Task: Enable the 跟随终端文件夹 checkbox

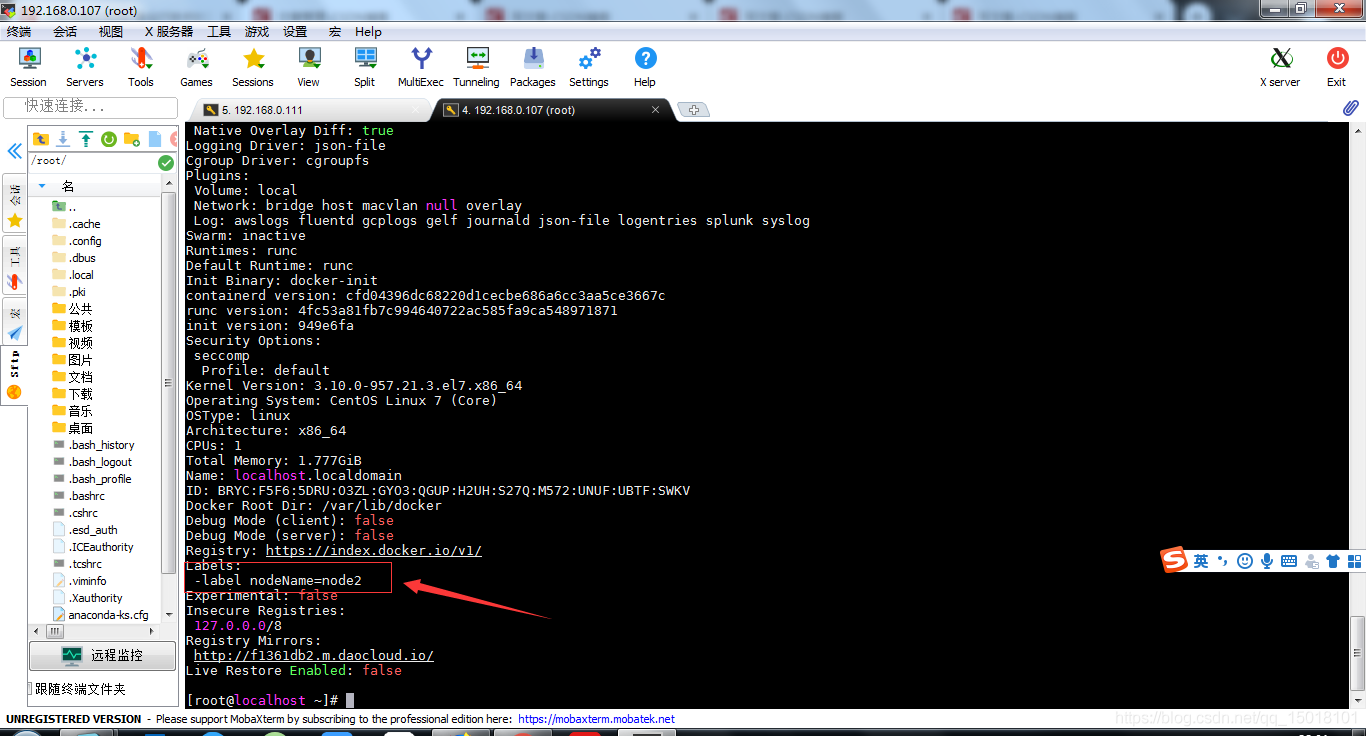Action: click(30, 689)
